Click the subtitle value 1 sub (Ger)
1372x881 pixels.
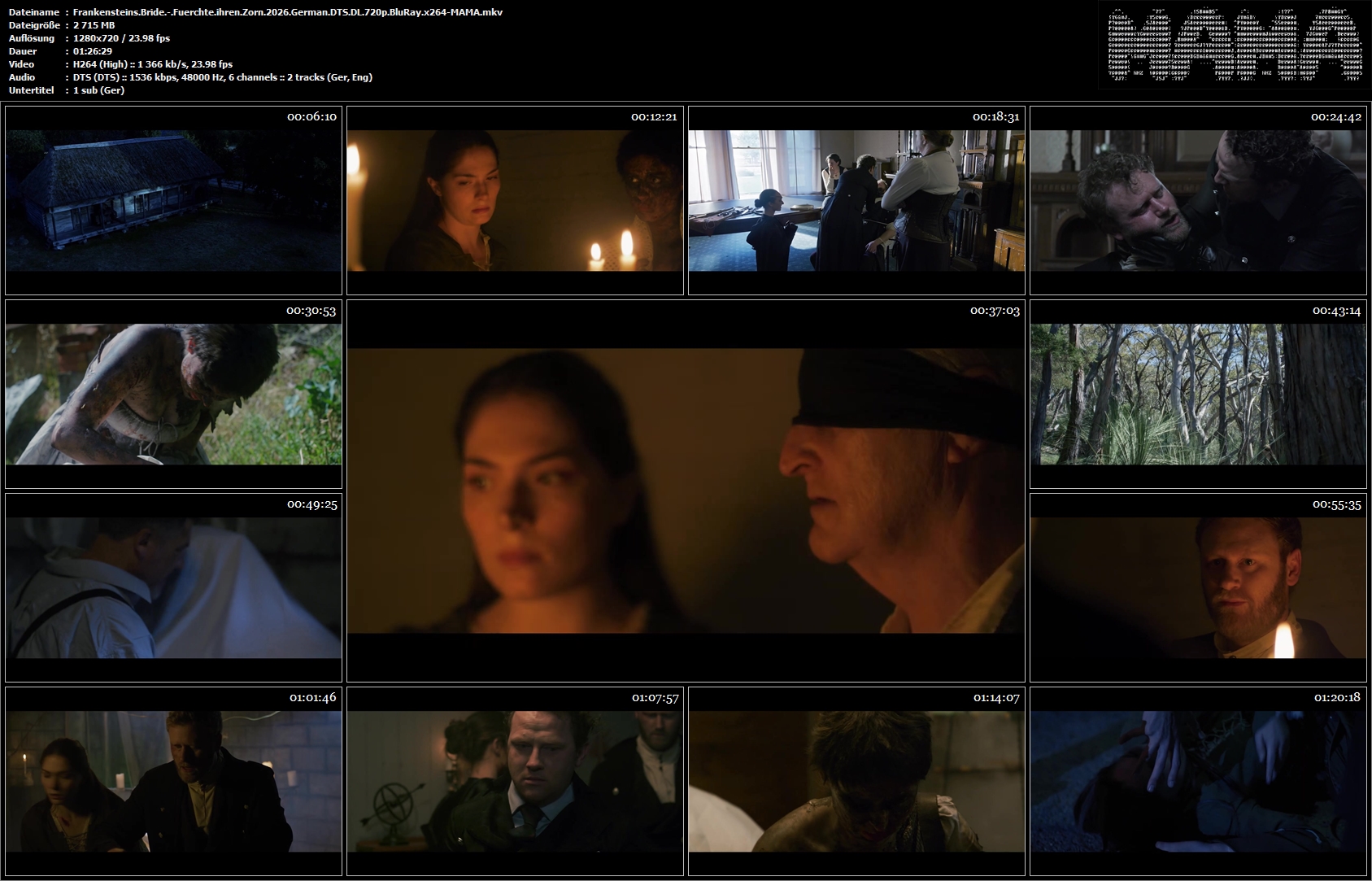98,90
